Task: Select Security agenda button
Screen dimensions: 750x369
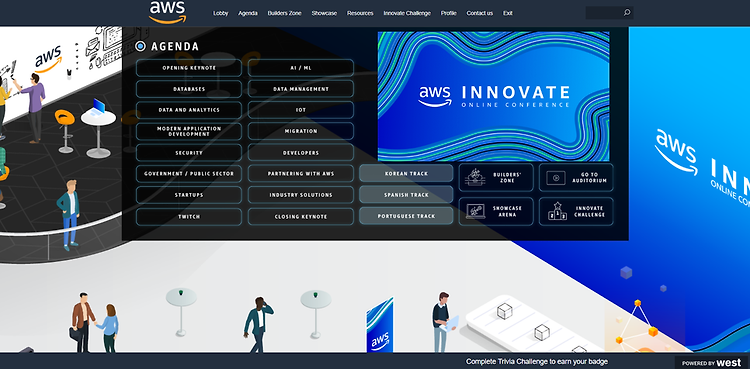Action: click(x=189, y=153)
